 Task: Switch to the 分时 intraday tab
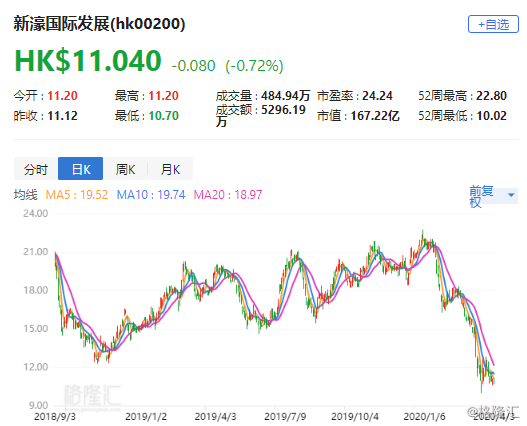tap(36, 169)
